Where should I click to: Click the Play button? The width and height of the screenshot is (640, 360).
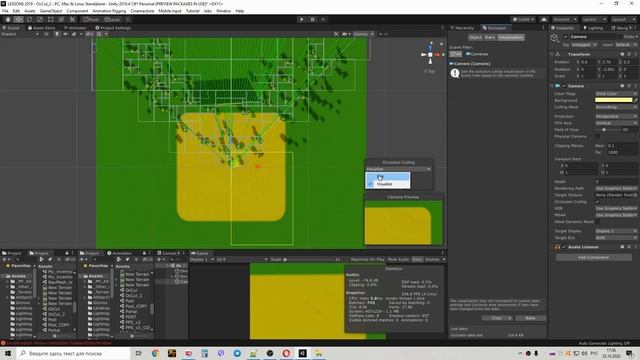pyautogui.click(x=302, y=19)
